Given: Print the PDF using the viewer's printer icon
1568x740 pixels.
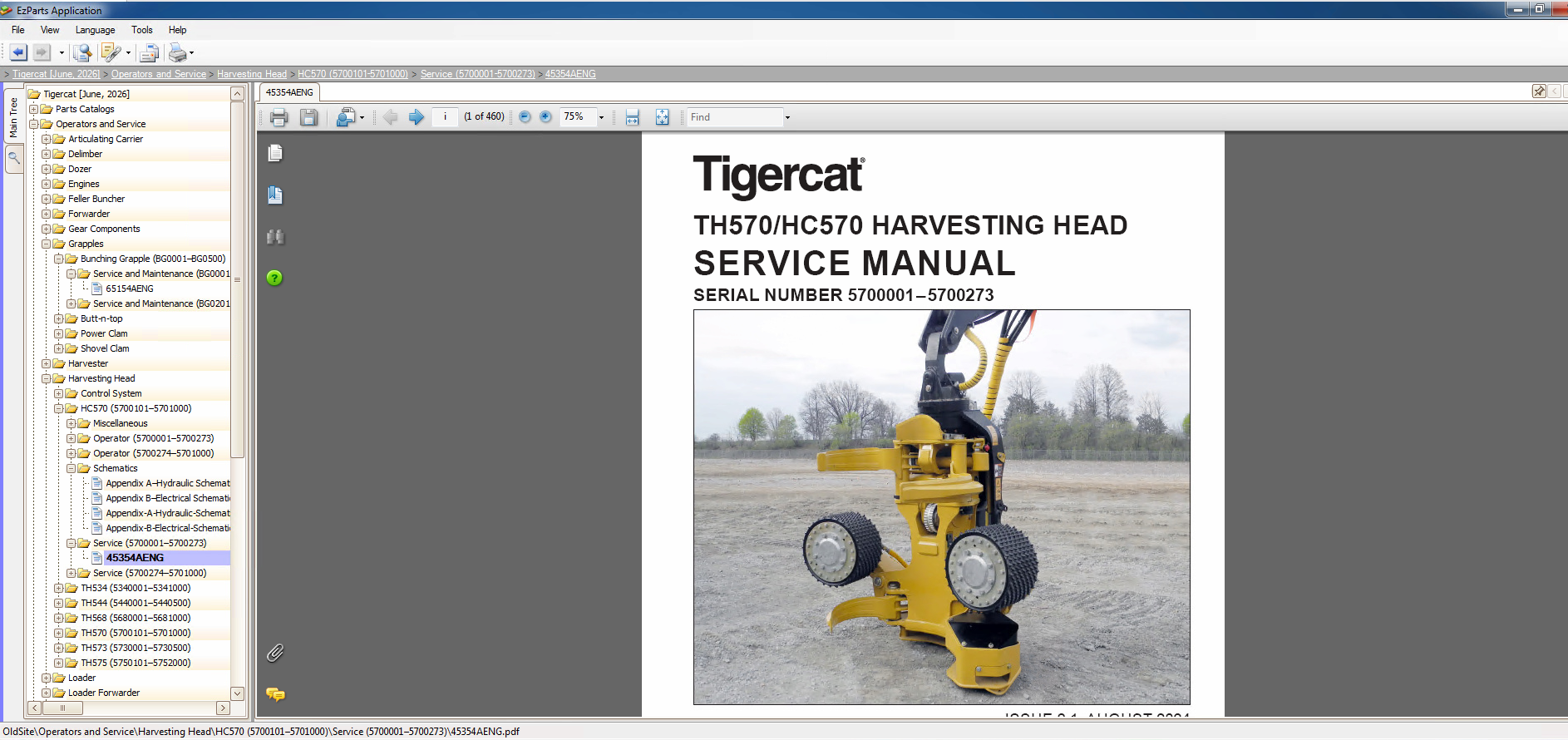Looking at the screenshot, I should pos(279,117).
